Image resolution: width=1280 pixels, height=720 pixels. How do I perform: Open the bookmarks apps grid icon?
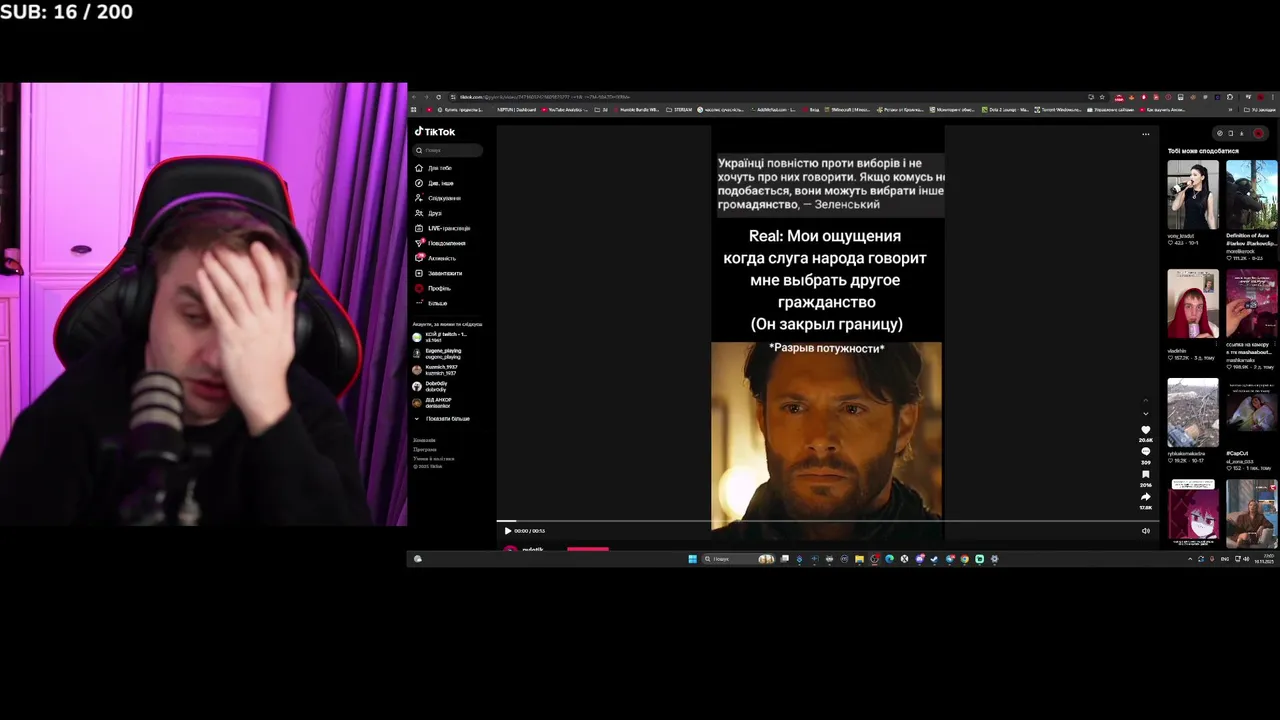(414, 109)
